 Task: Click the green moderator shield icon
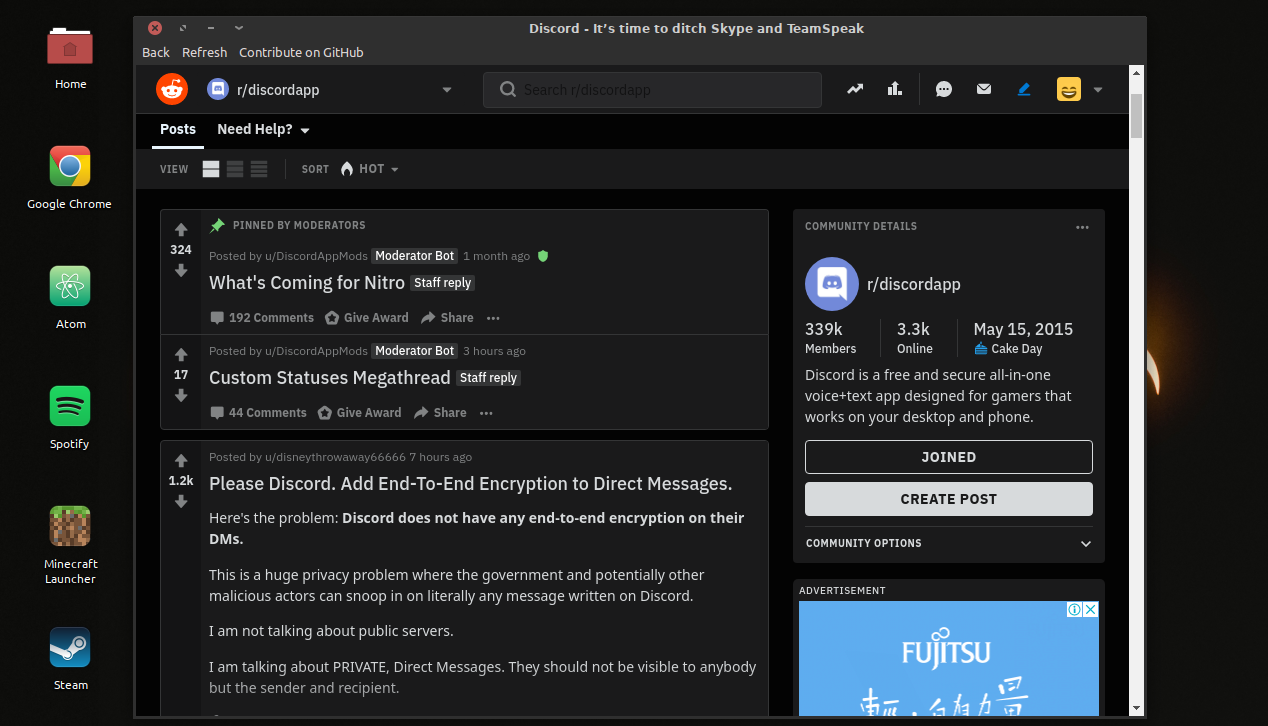coord(543,256)
